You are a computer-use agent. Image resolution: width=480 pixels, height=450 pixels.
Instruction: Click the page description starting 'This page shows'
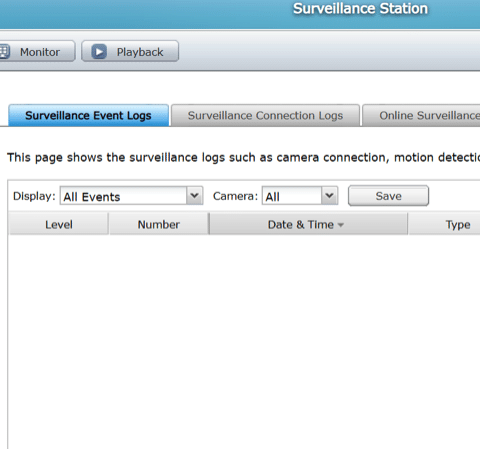click(244, 157)
